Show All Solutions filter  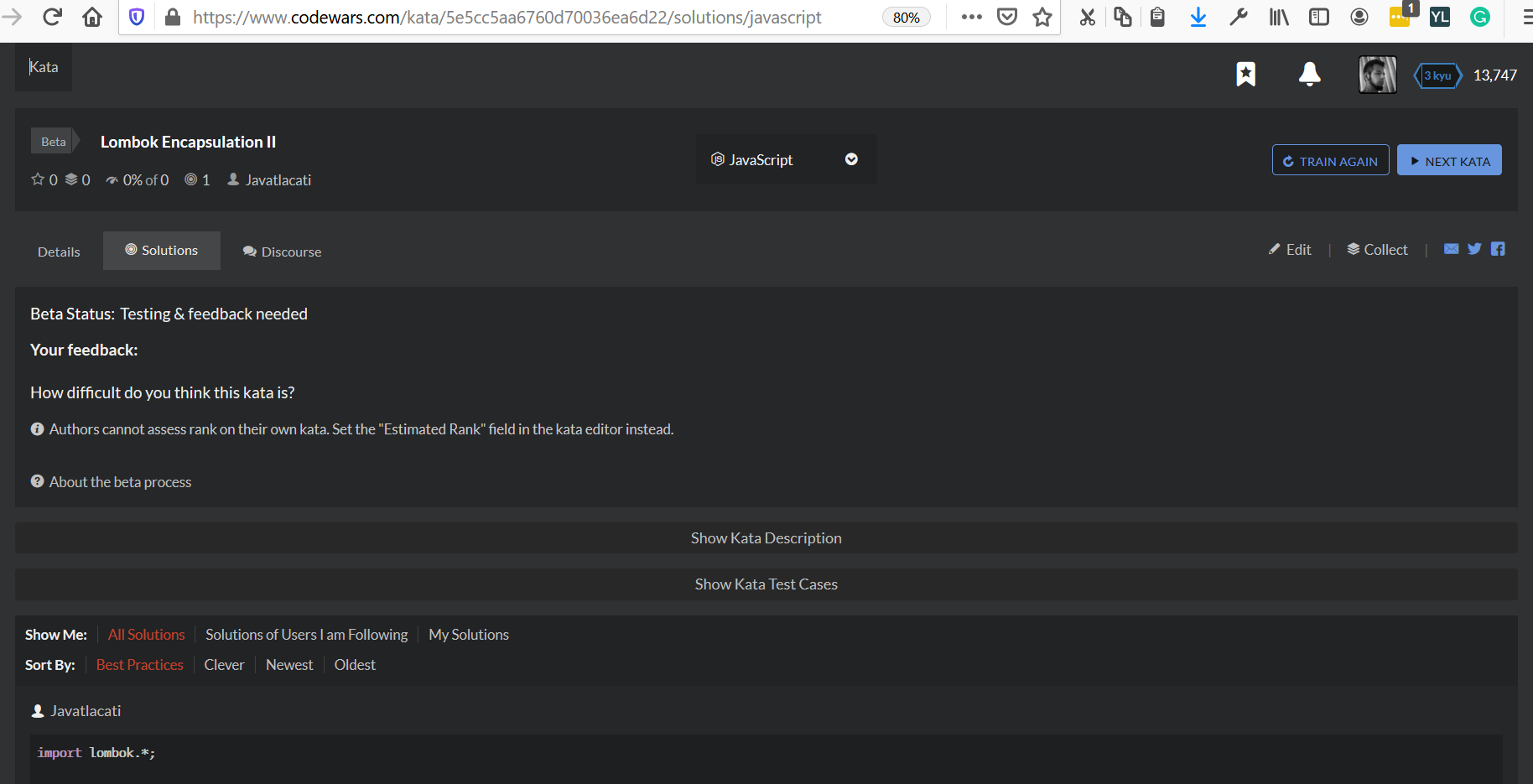146,635
